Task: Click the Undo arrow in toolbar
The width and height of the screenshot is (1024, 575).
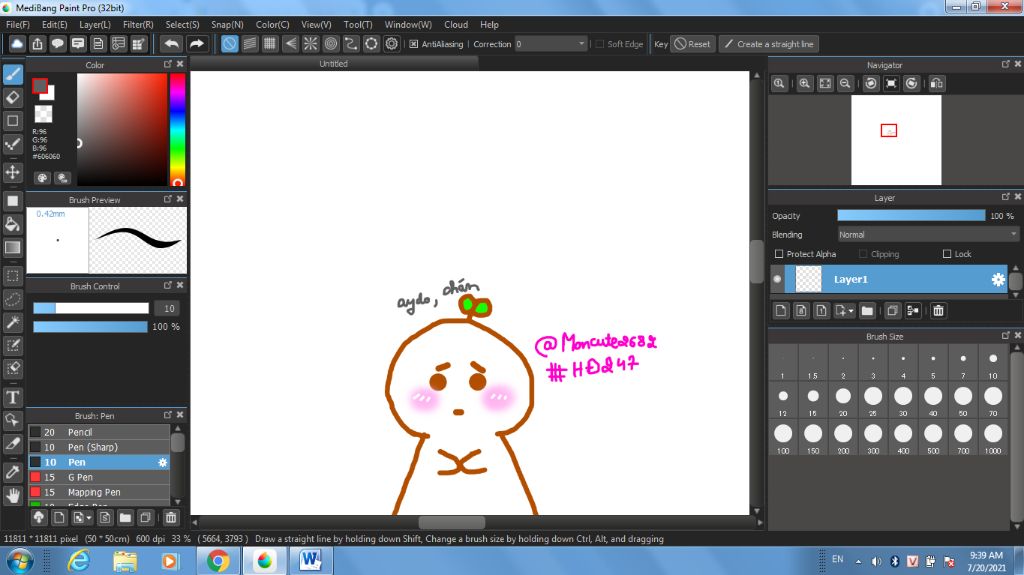Action: tap(172, 44)
